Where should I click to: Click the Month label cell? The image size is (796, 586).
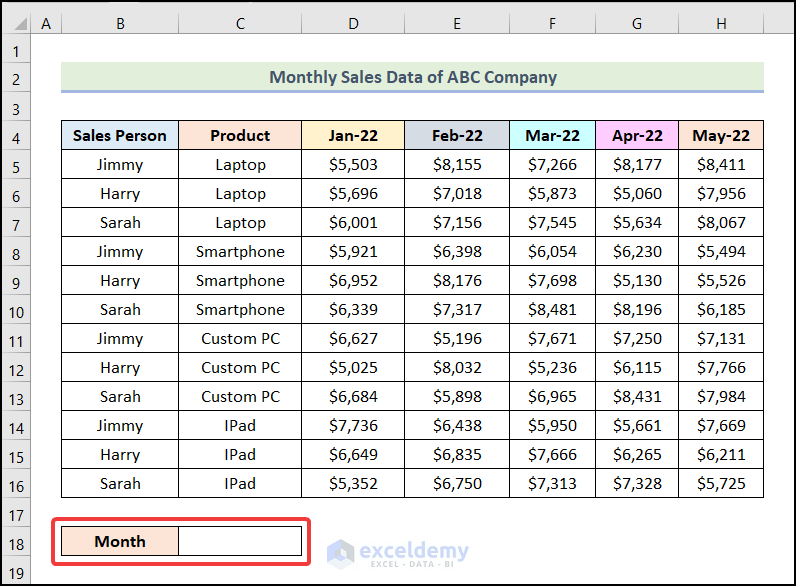click(x=120, y=541)
